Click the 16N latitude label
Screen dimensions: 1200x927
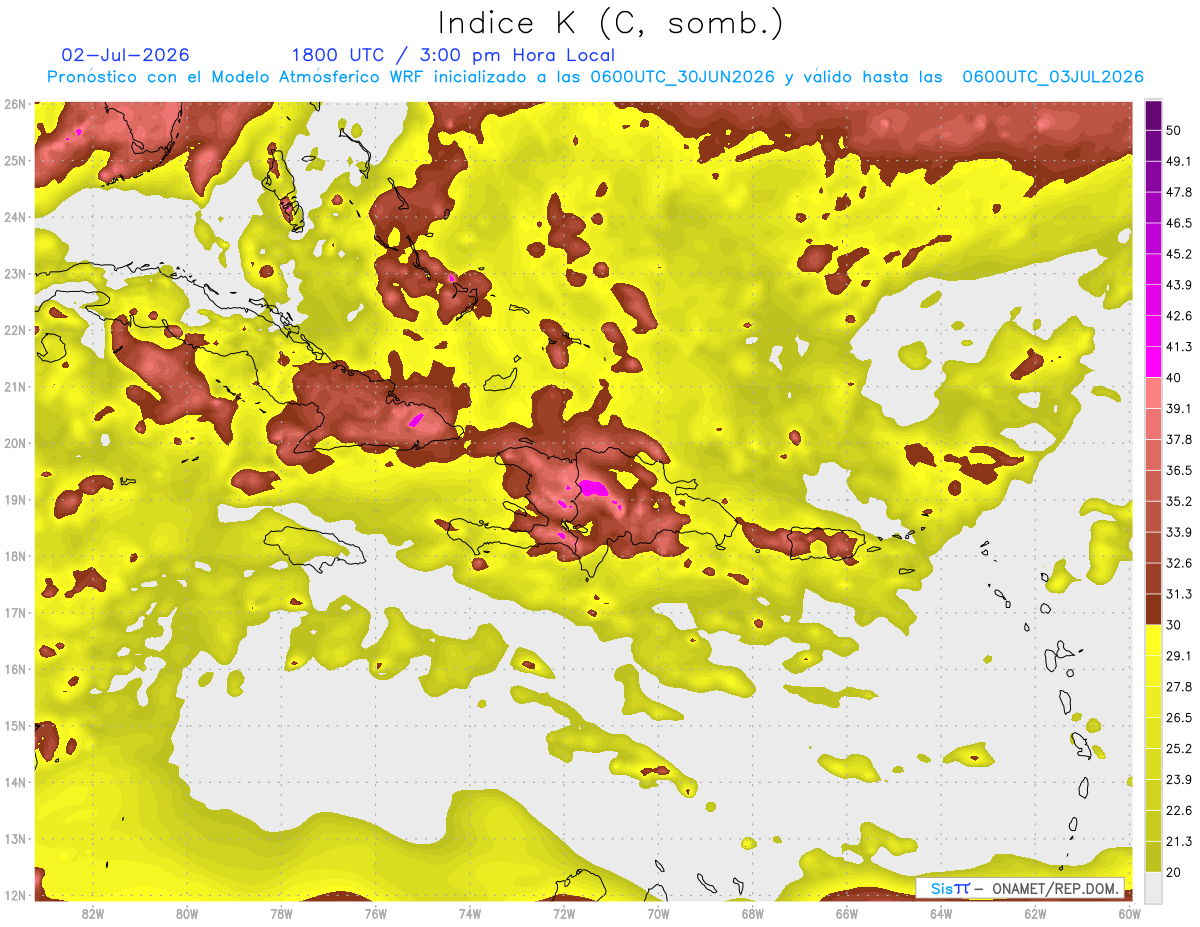pyautogui.click(x=14, y=669)
